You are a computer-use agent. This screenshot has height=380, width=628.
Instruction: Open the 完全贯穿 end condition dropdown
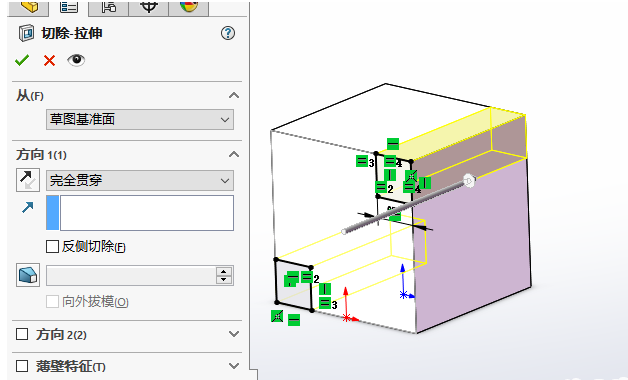pyautogui.click(x=140, y=181)
